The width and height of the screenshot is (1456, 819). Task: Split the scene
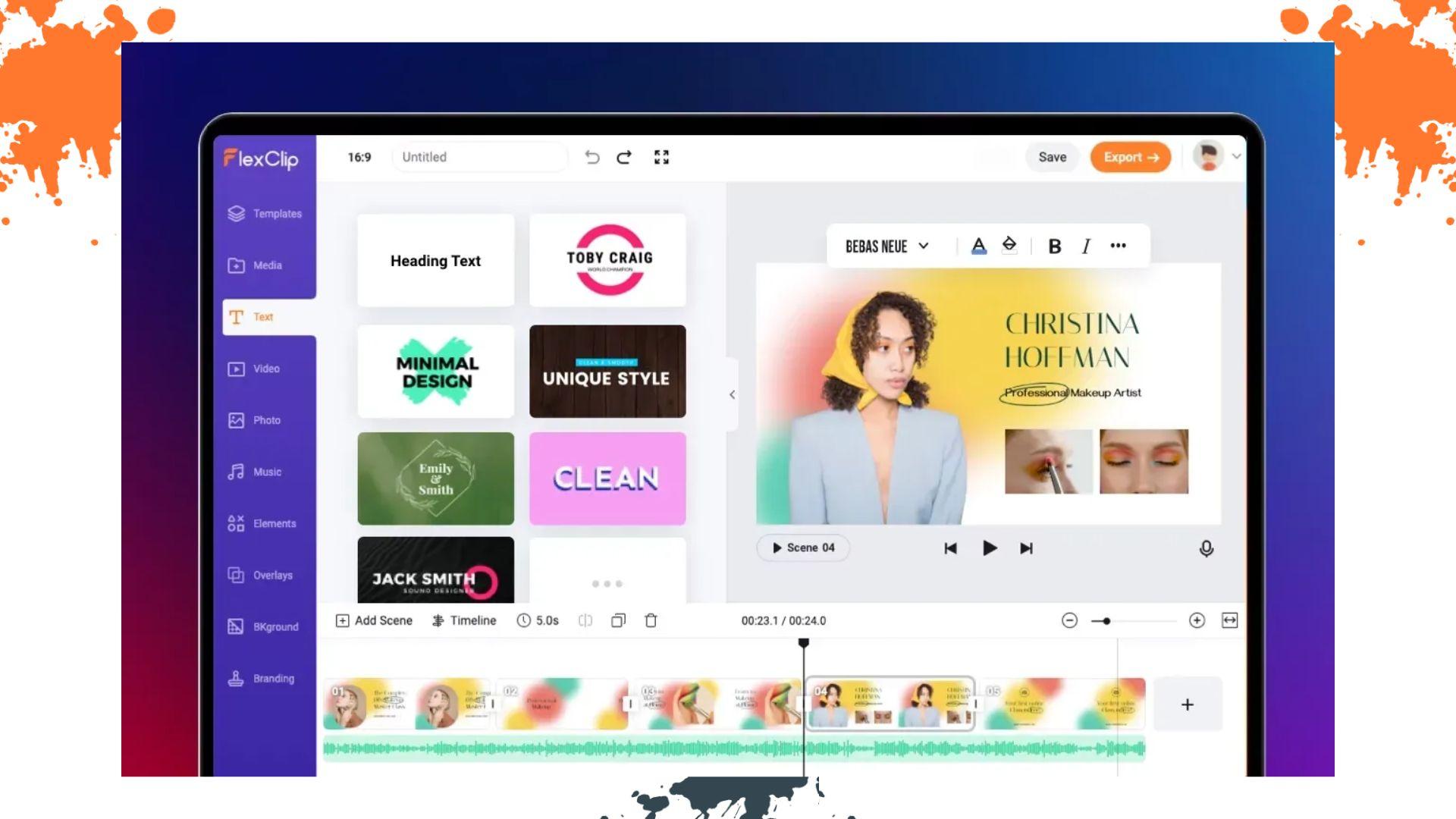585,620
